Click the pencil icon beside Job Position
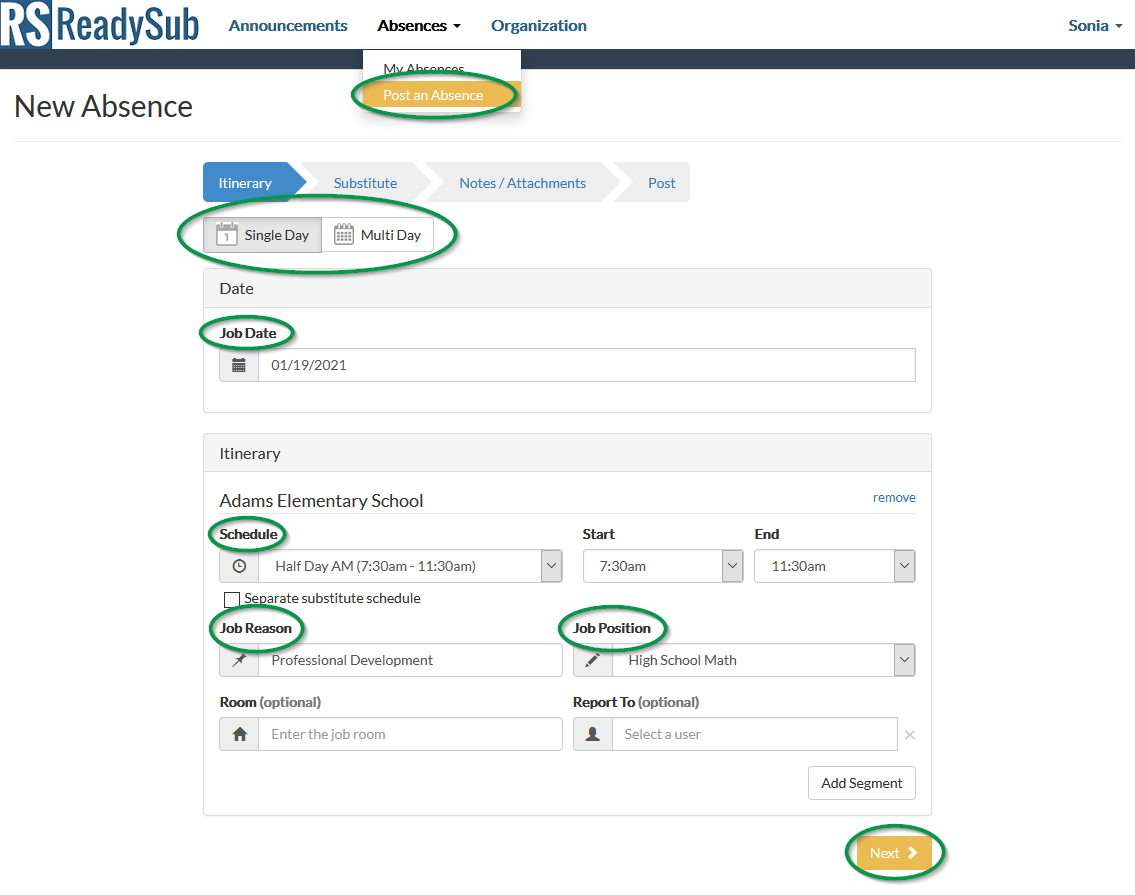 click(x=592, y=660)
